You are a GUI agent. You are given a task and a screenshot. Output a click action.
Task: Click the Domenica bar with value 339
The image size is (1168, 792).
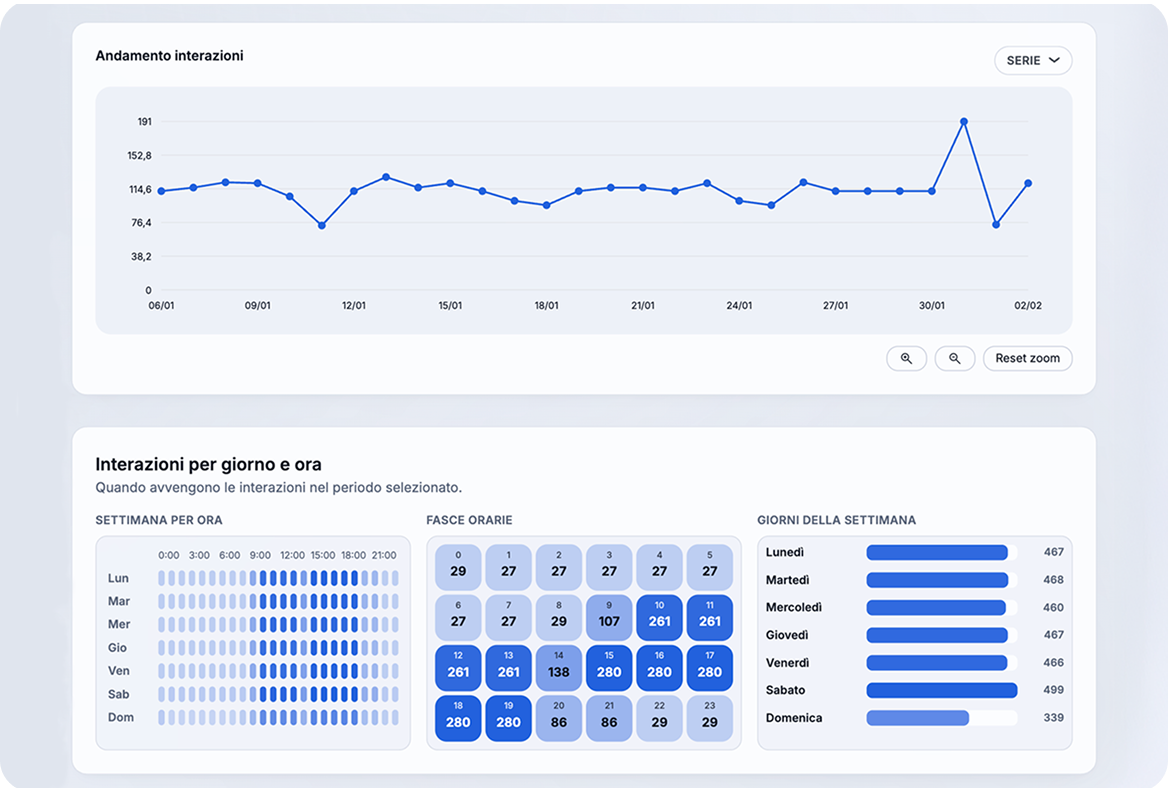(917, 718)
